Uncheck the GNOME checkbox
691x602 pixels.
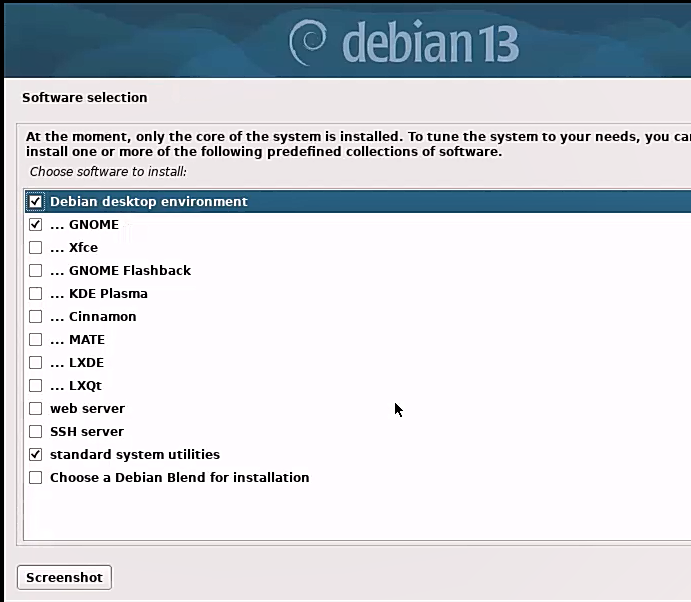[x=36, y=225]
